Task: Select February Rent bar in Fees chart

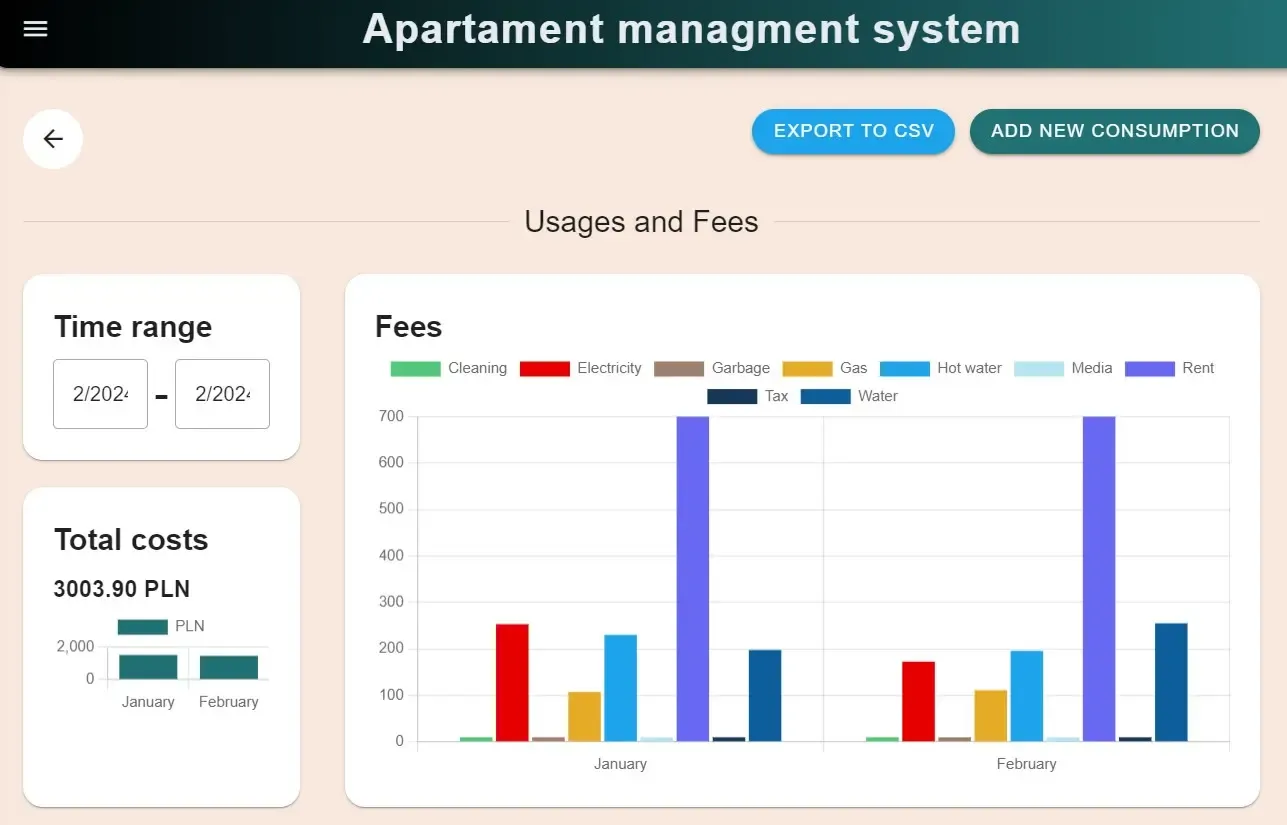Action: pyautogui.click(x=1099, y=579)
